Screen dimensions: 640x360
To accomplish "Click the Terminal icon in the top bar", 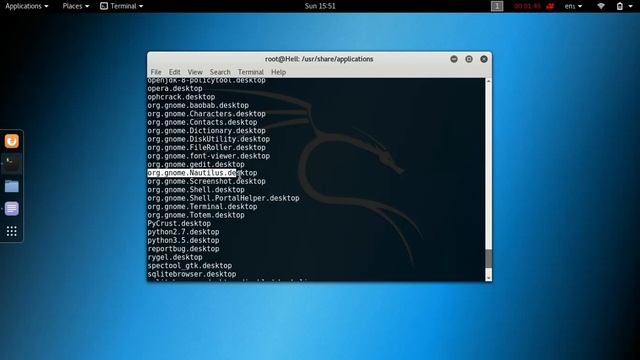I will 104,6.
